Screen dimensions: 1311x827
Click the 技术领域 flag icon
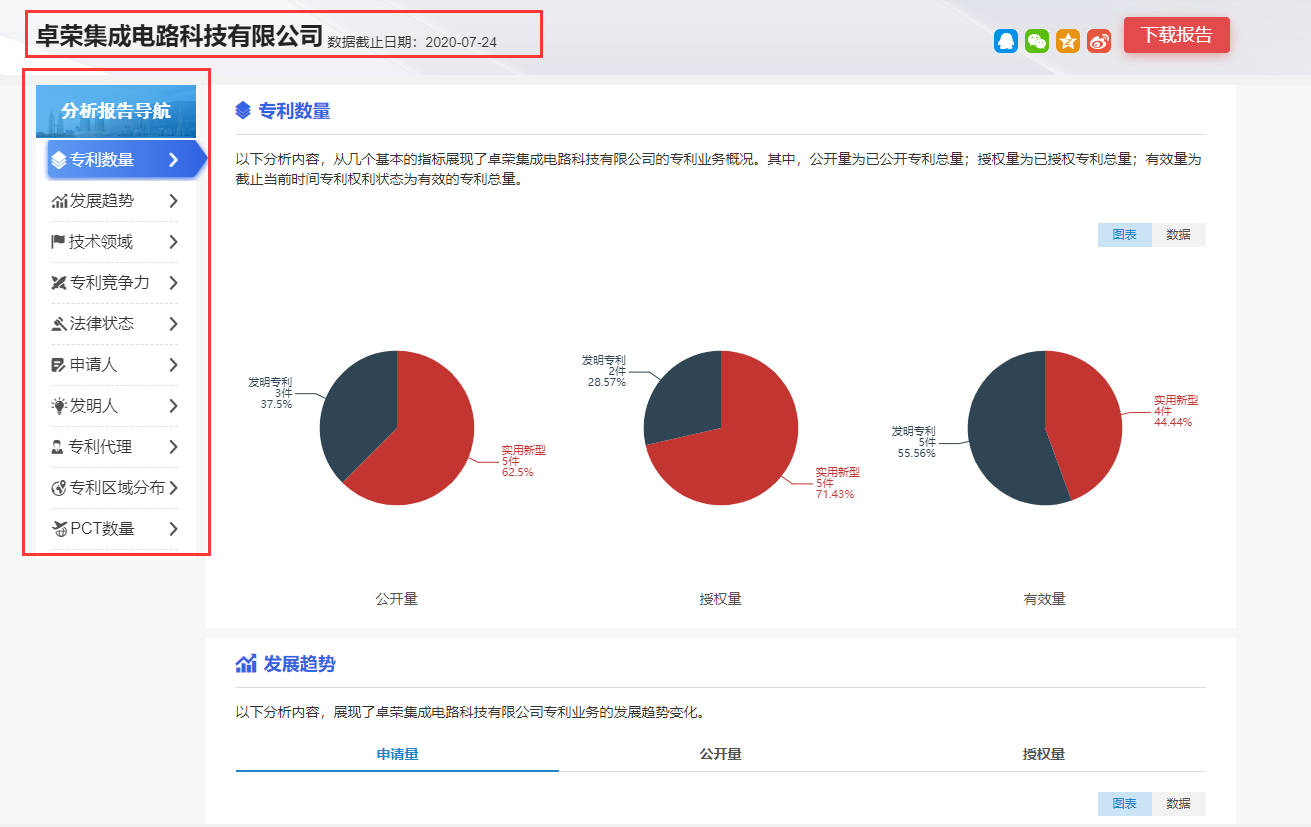(x=59, y=242)
